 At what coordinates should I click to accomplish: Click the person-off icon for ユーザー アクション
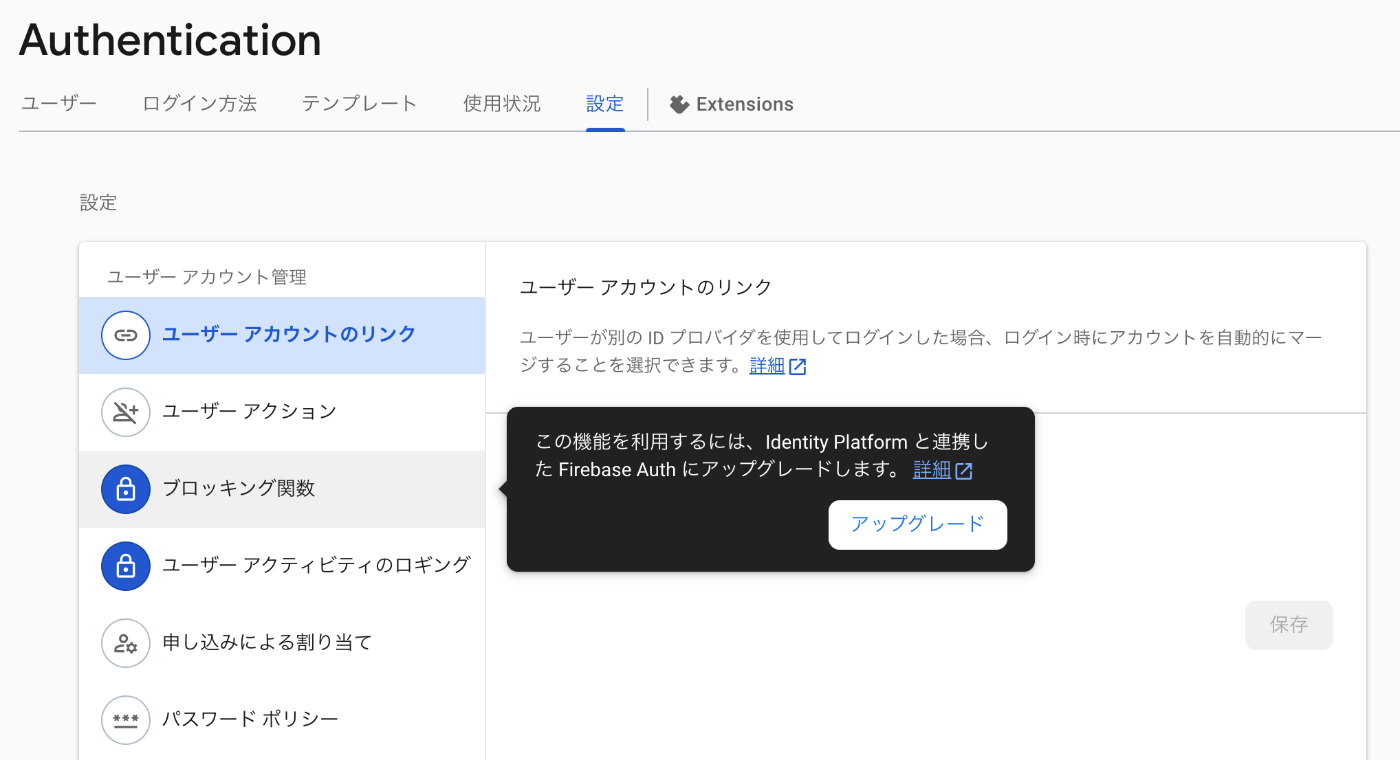click(126, 412)
